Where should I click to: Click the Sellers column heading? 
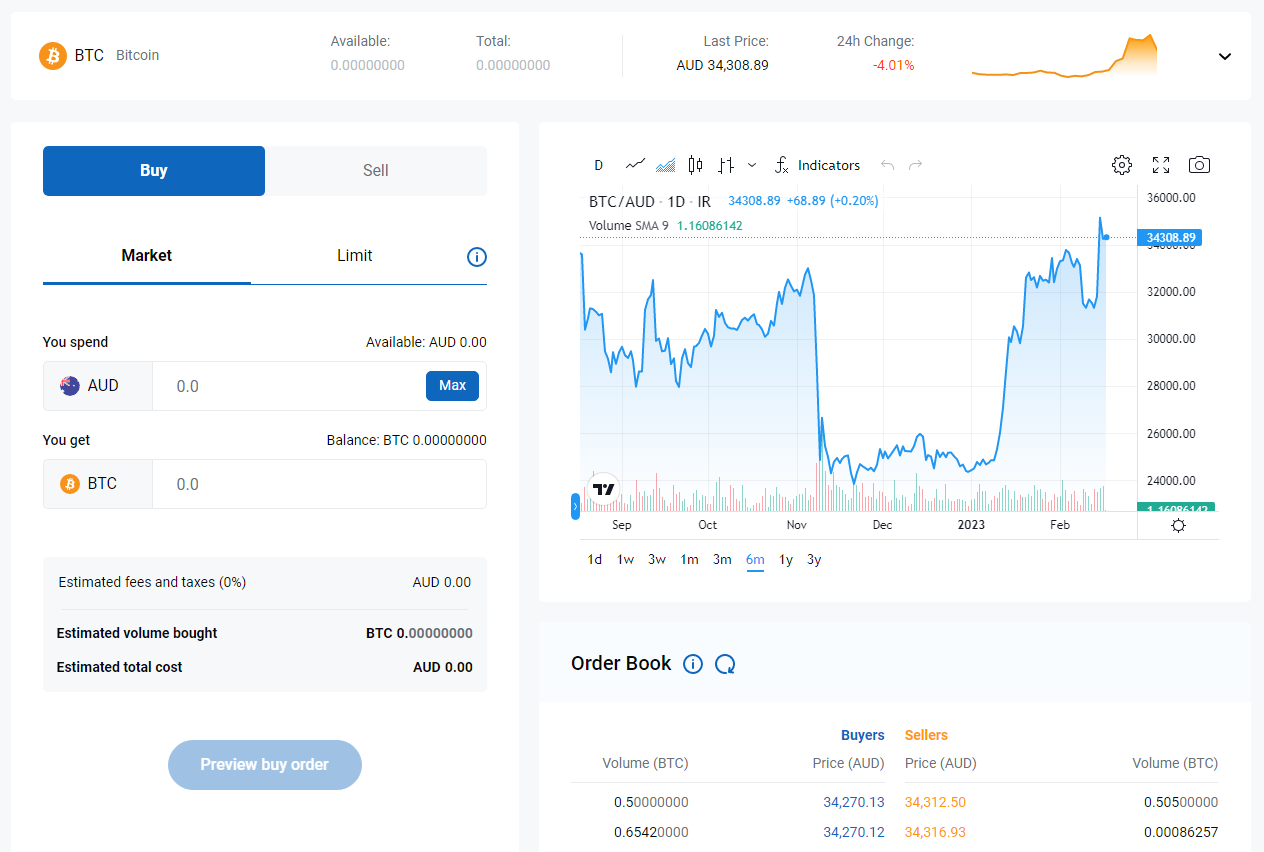(x=926, y=735)
